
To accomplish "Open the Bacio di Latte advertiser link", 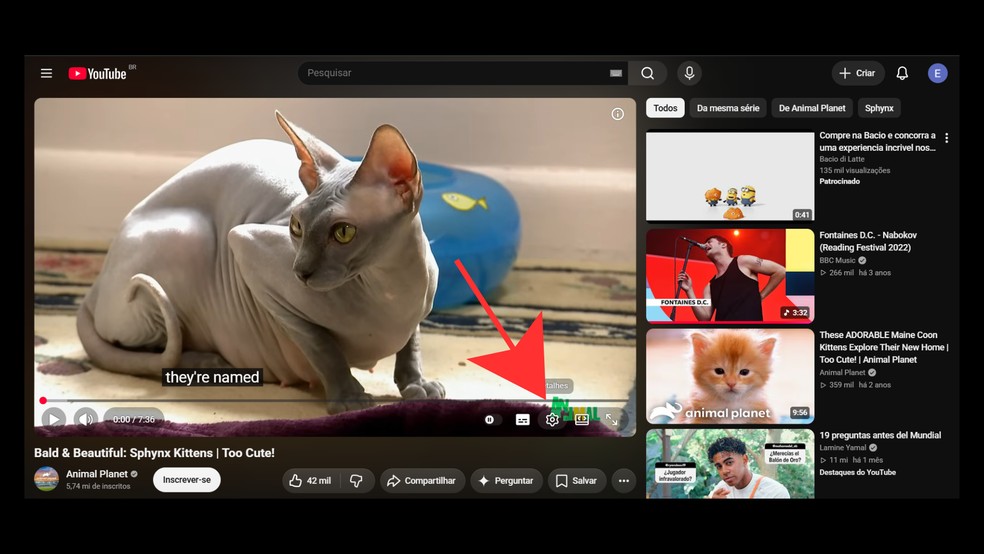I will (842, 159).
